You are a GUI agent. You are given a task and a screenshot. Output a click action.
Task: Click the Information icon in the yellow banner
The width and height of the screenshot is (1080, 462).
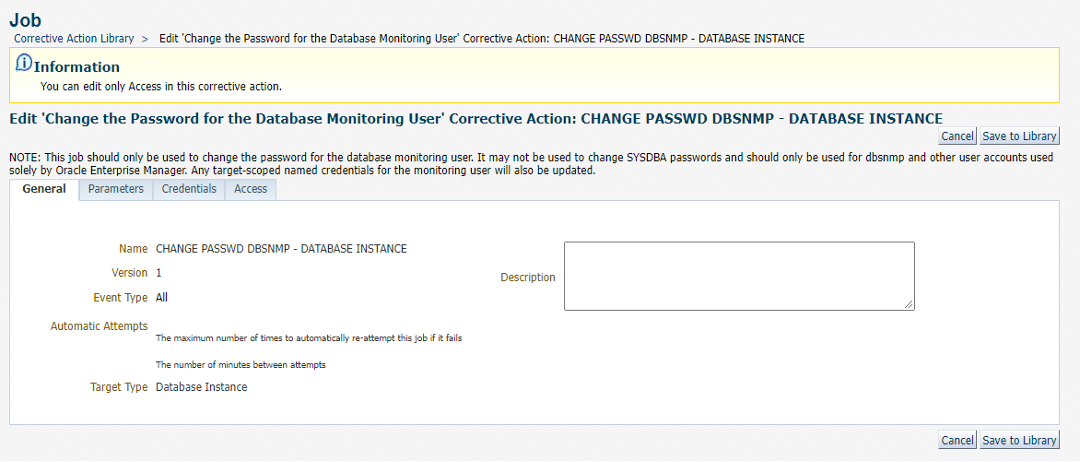pyautogui.click(x=24, y=64)
